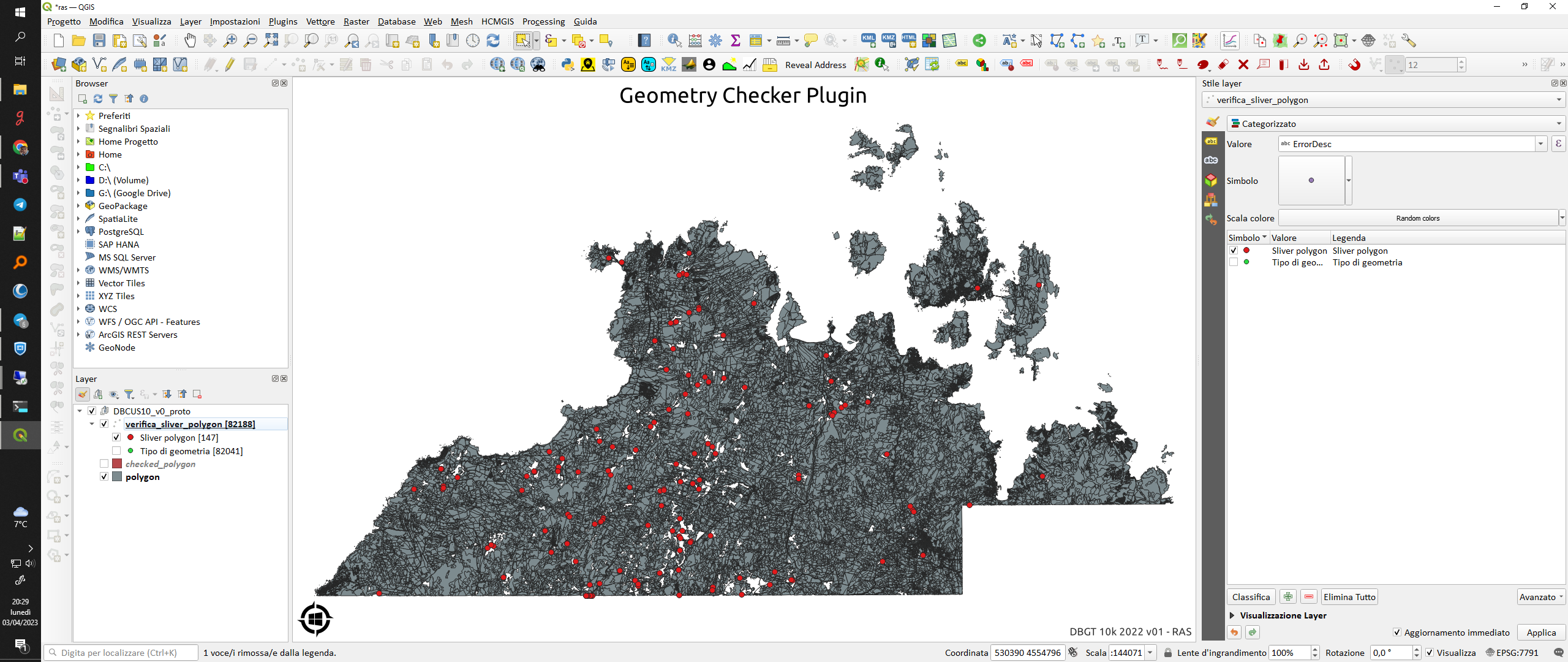Viewport: 1568px width, 662px height.
Task: Open the Vettore menu
Action: [x=320, y=21]
